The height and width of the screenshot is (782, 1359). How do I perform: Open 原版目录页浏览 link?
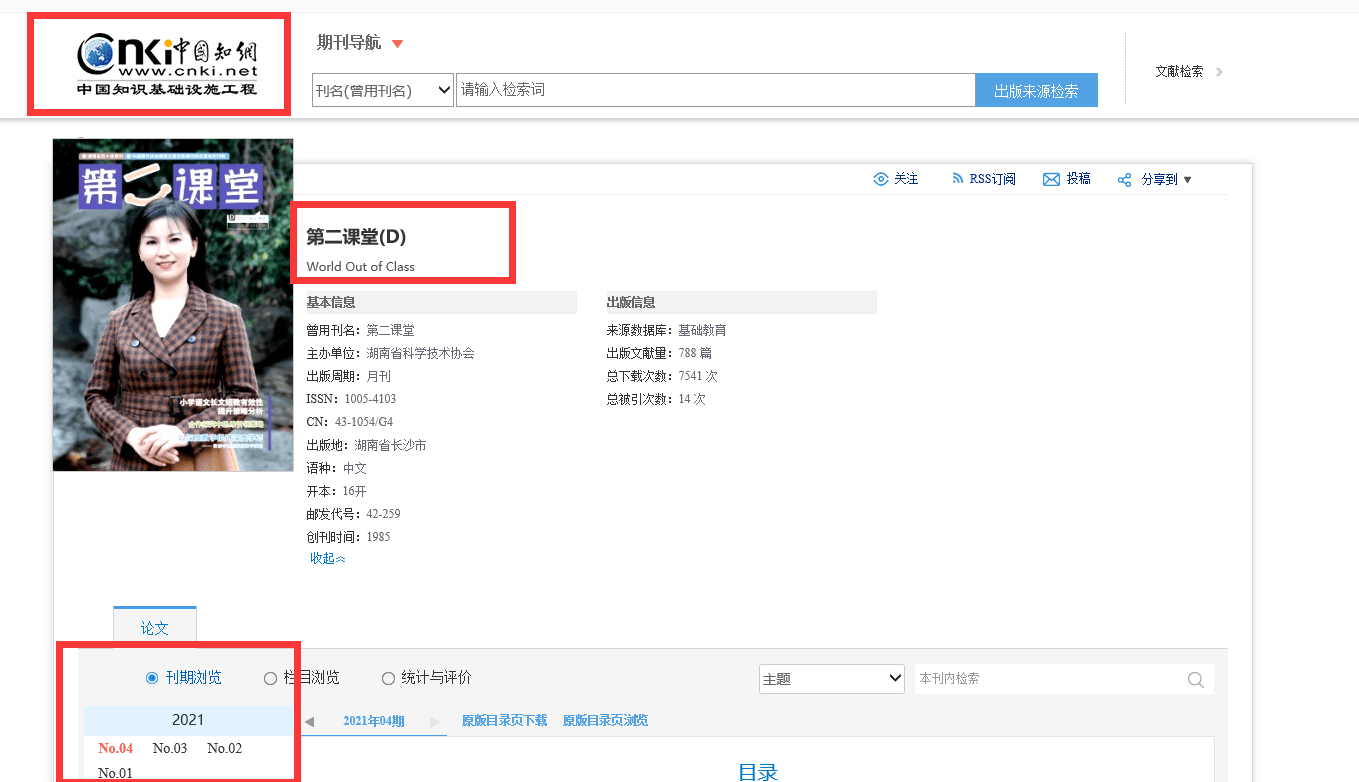pyautogui.click(x=605, y=721)
